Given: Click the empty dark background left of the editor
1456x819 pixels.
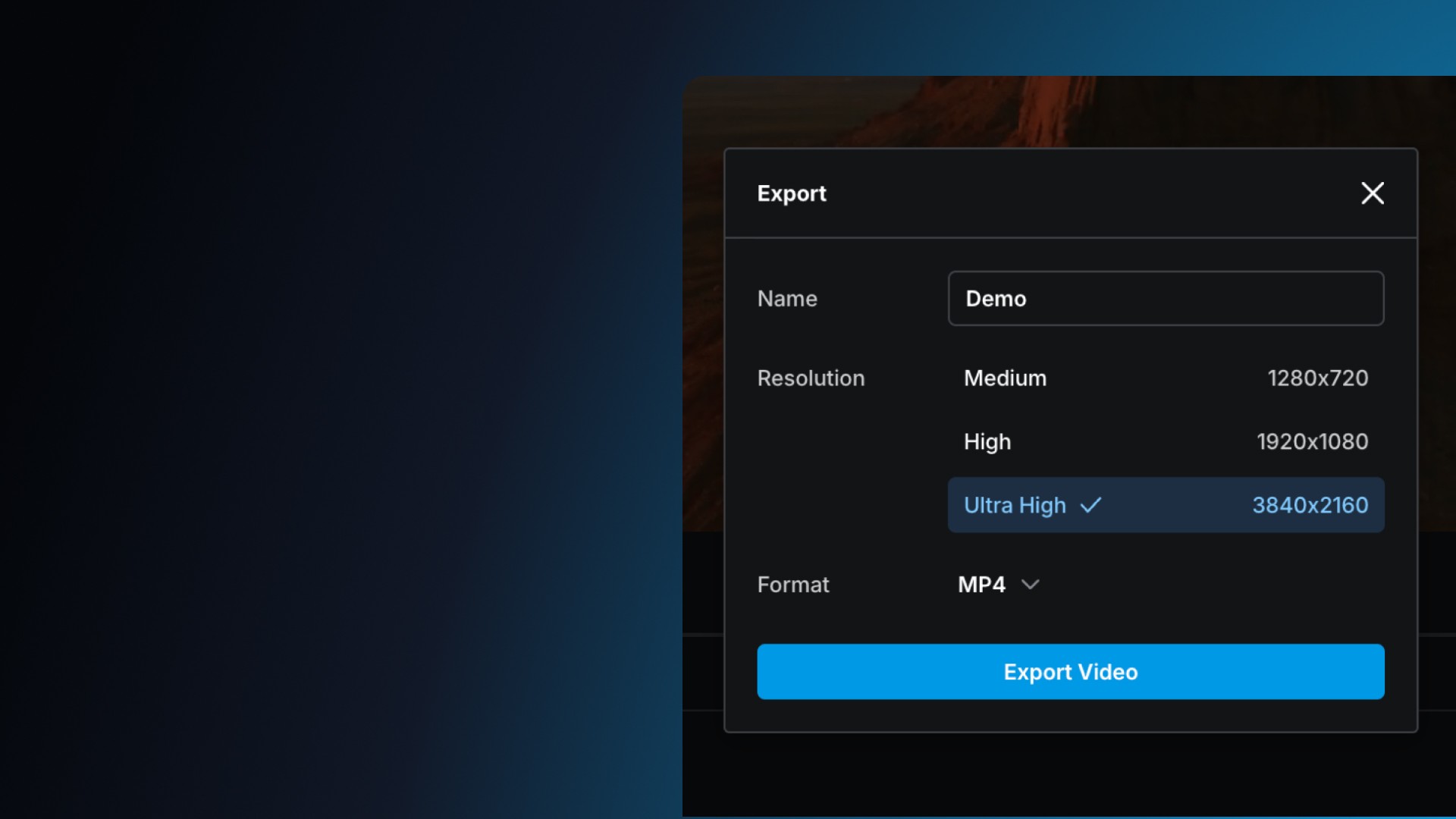Looking at the screenshot, I should coord(341,409).
